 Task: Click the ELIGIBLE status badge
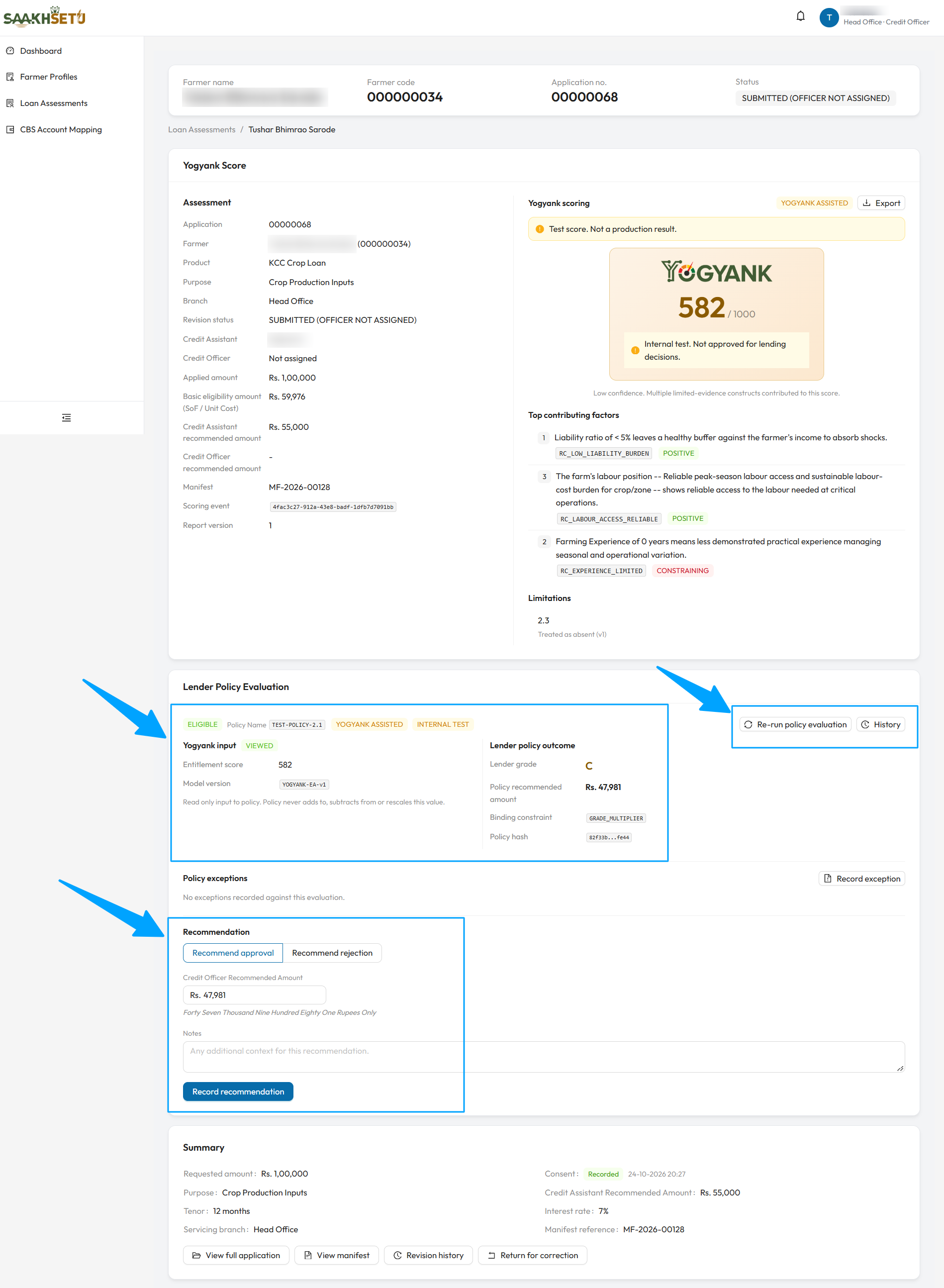[x=202, y=724]
